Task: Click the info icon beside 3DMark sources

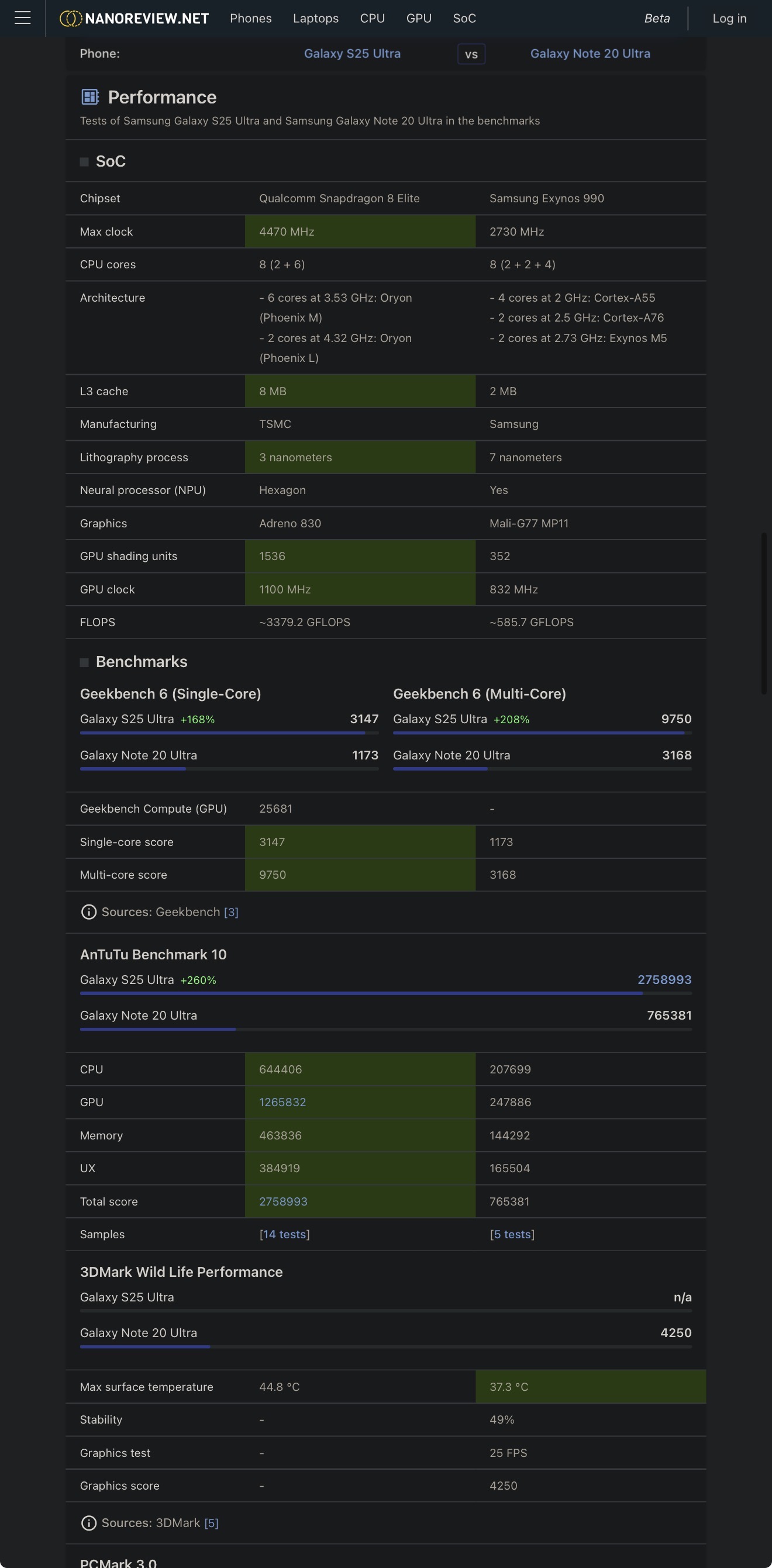Action: click(x=89, y=1523)
